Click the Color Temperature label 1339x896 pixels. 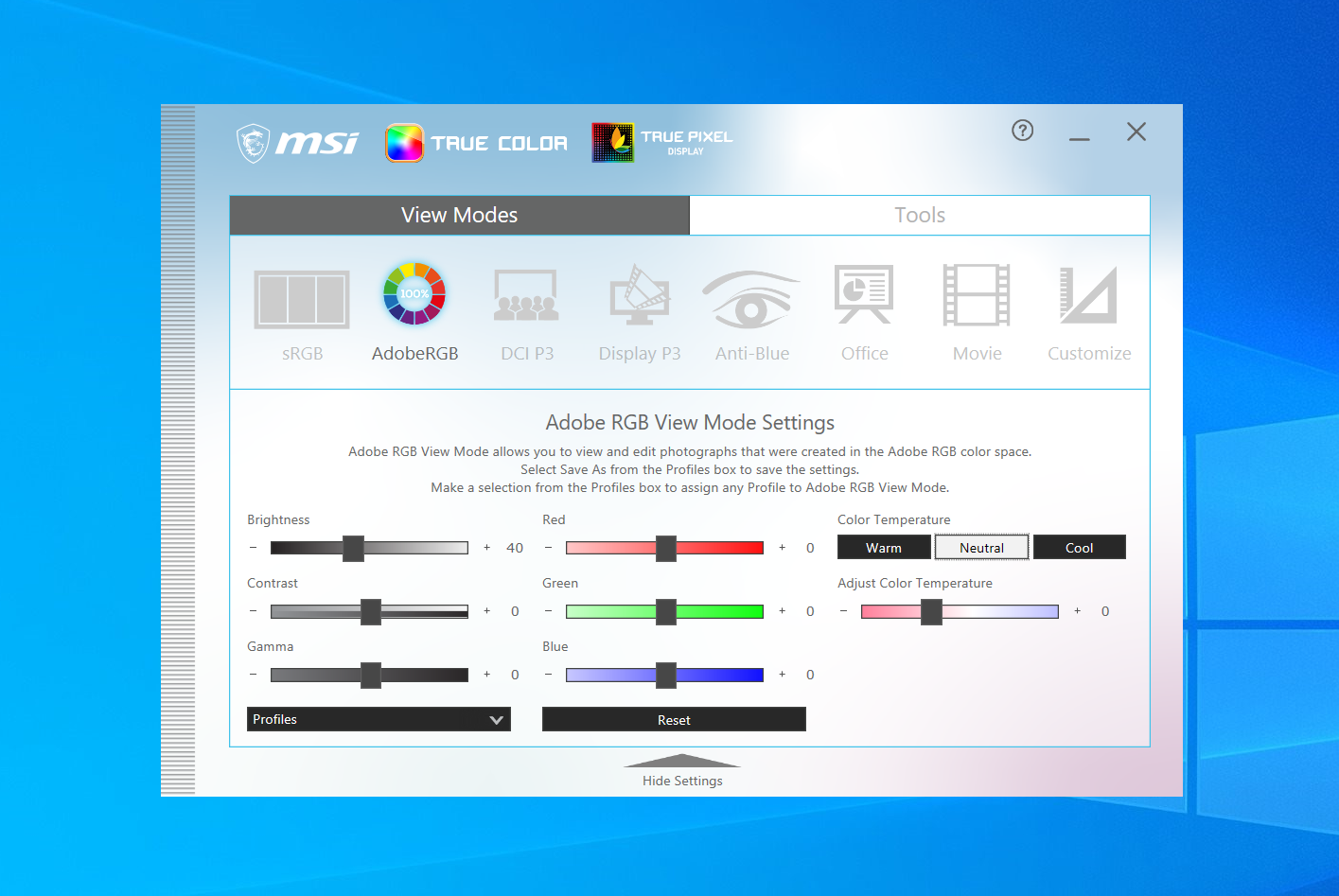(x=893, y=519)
